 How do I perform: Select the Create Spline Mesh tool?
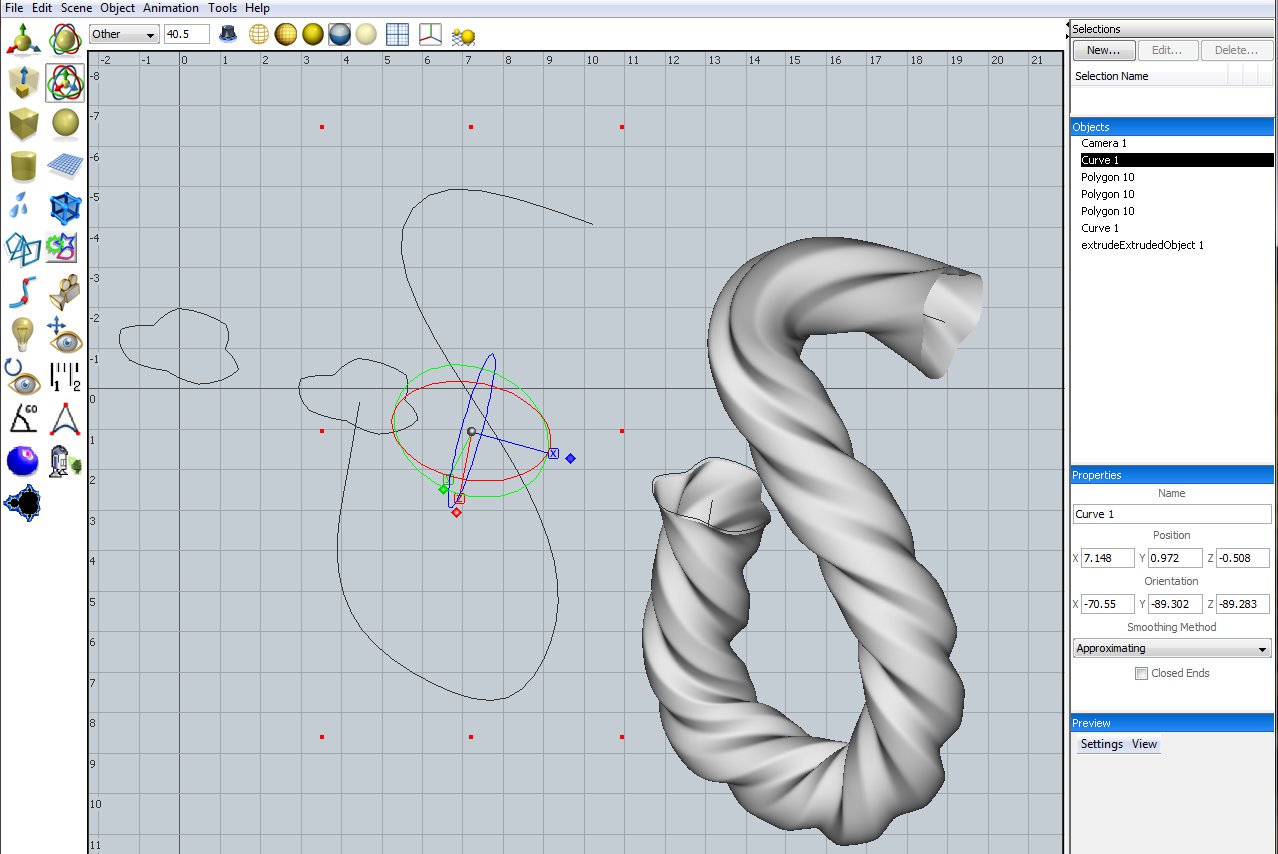pyautogui.click(x=66, y=166)
